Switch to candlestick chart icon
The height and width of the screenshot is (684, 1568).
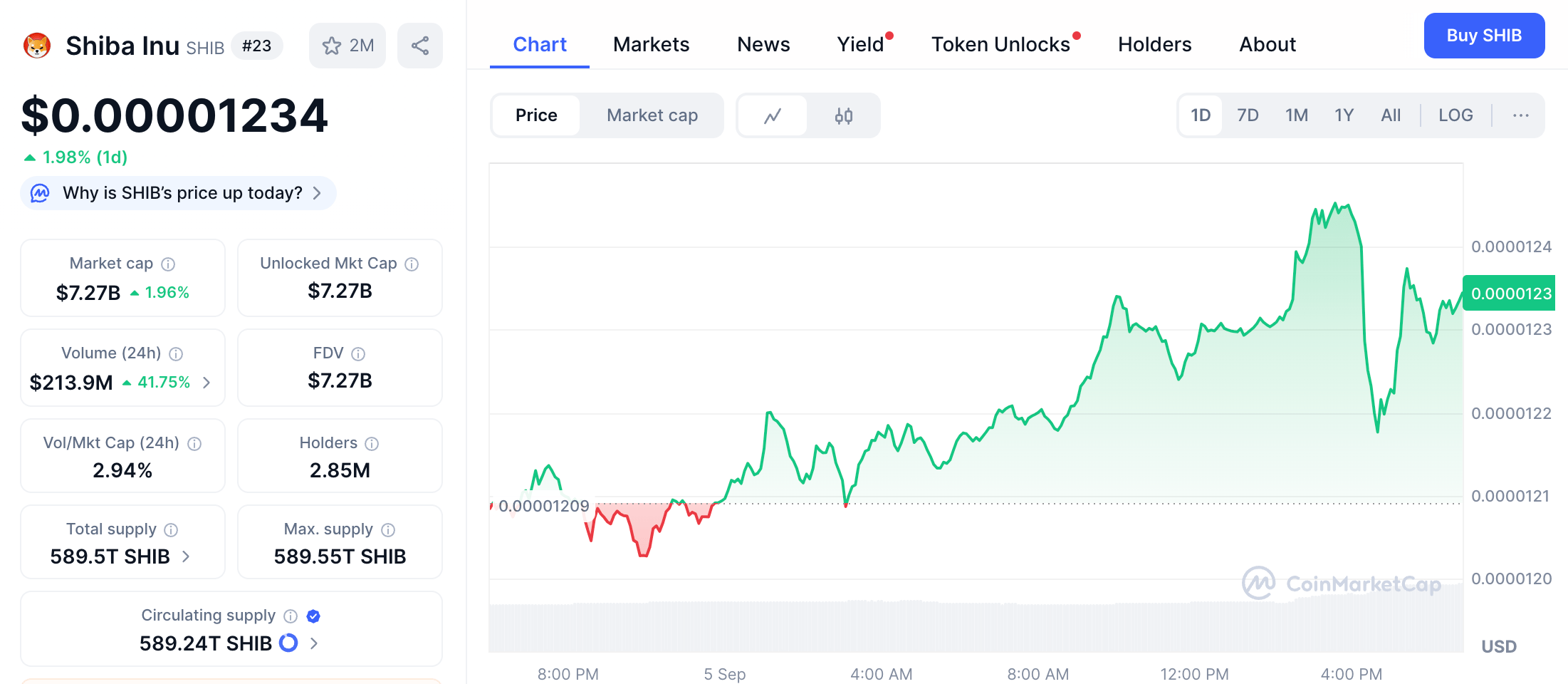click(844, 115)
